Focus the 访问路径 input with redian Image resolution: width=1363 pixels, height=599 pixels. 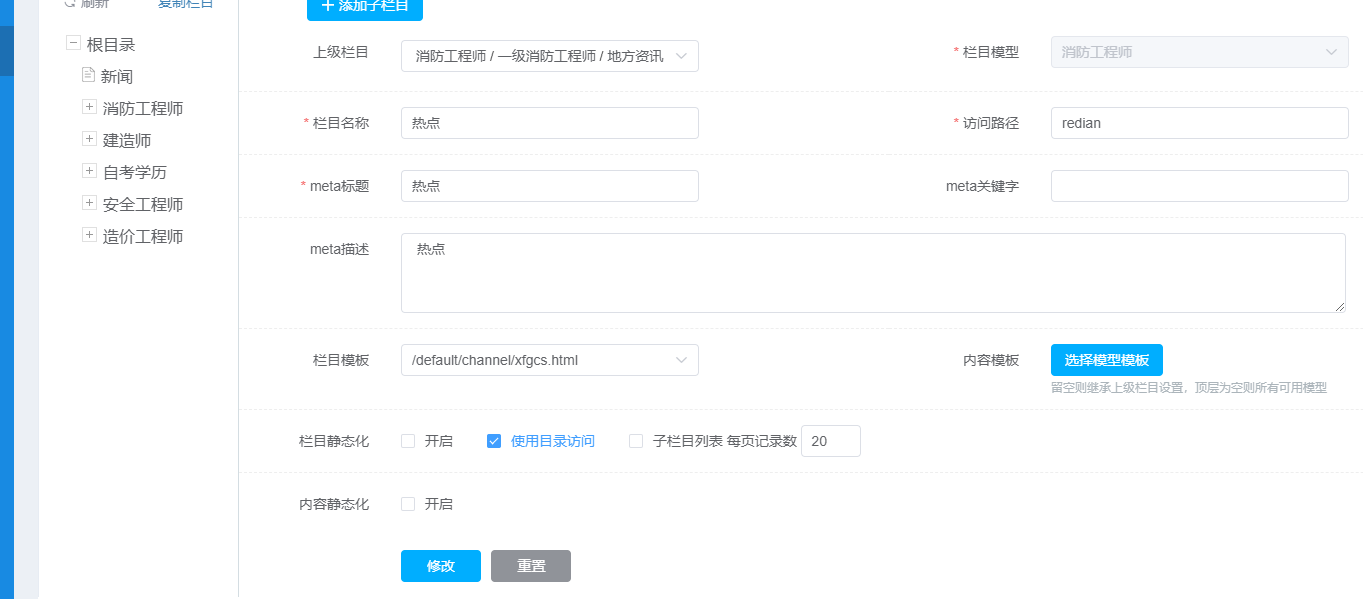pos(1200,123)
